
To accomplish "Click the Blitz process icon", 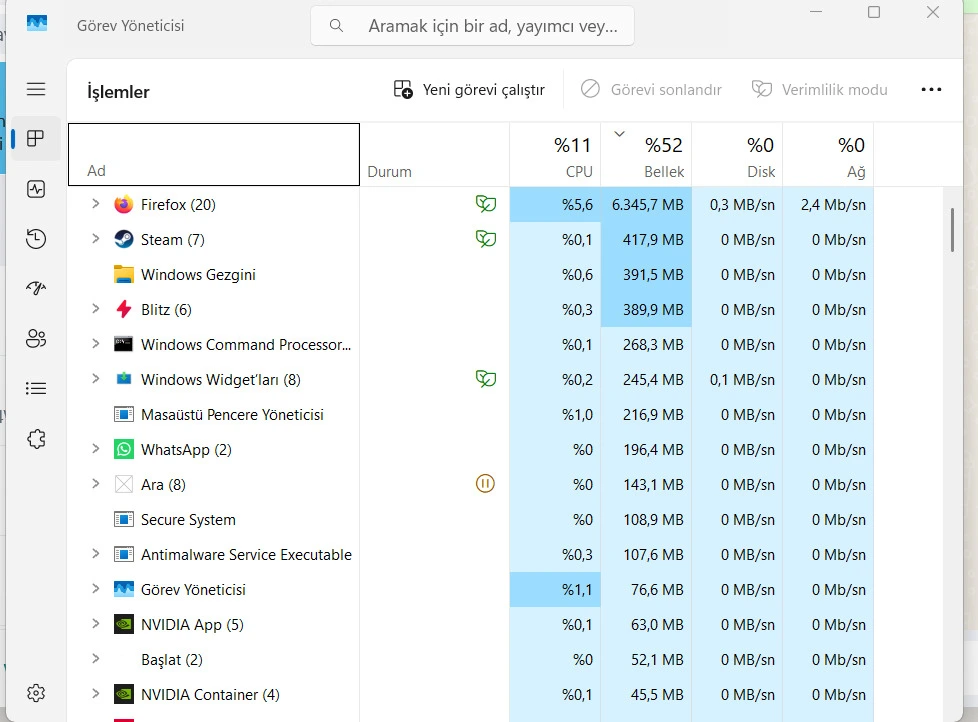I will (123, 309).
